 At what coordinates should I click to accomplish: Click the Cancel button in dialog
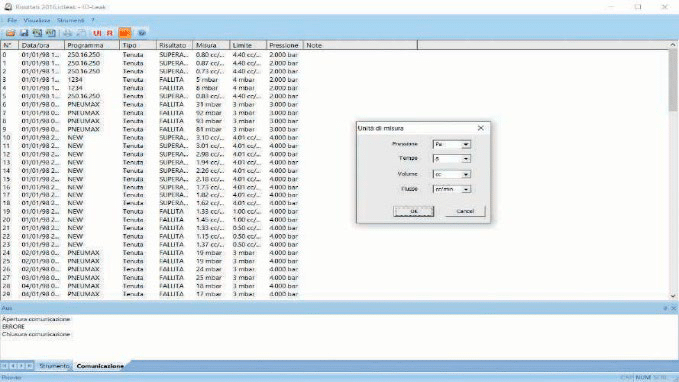point(465,211)
